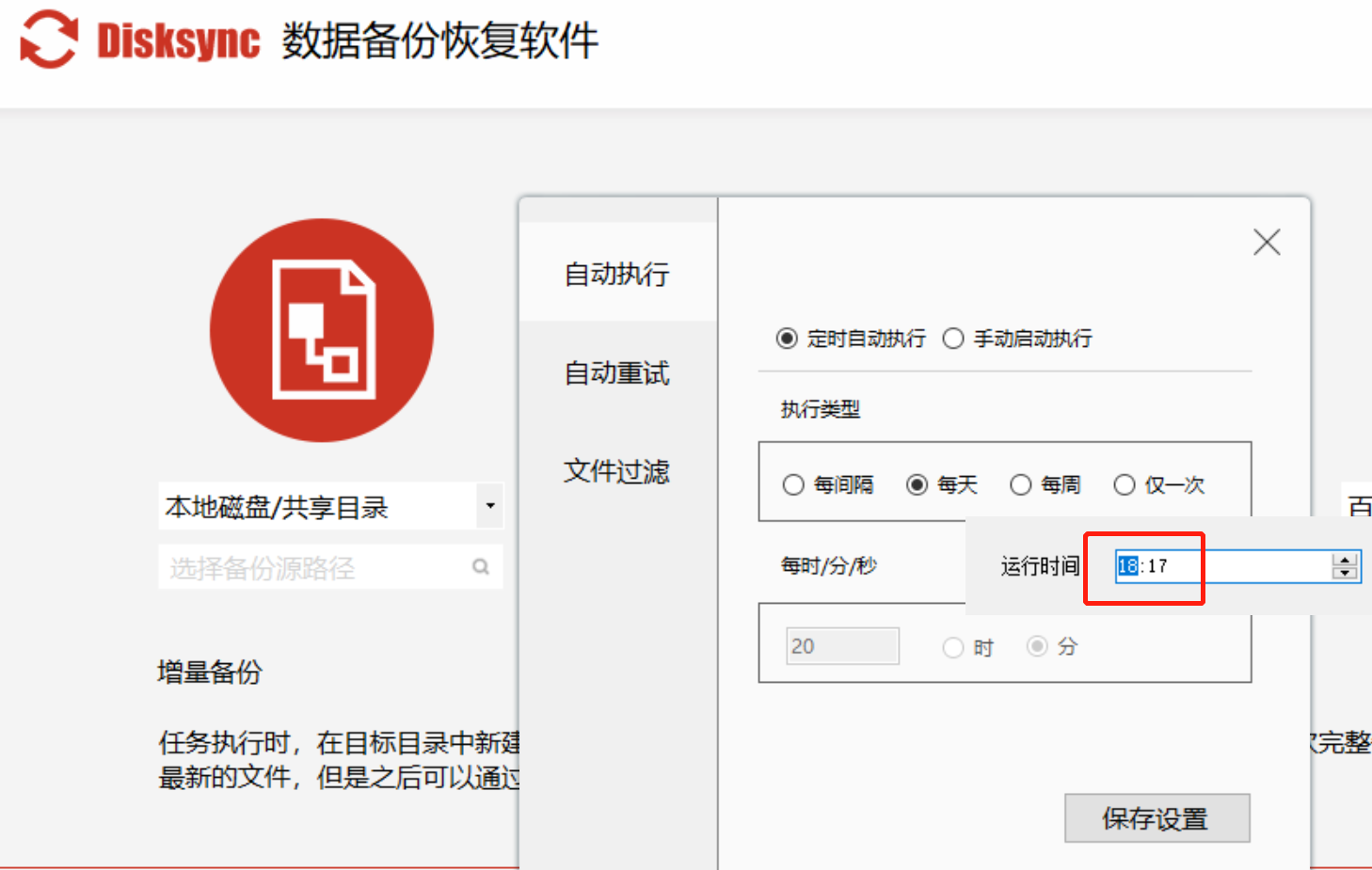1372x870 pixels.
Task: Click the 每时/分/秒 label
Action: tap(829, 565)
